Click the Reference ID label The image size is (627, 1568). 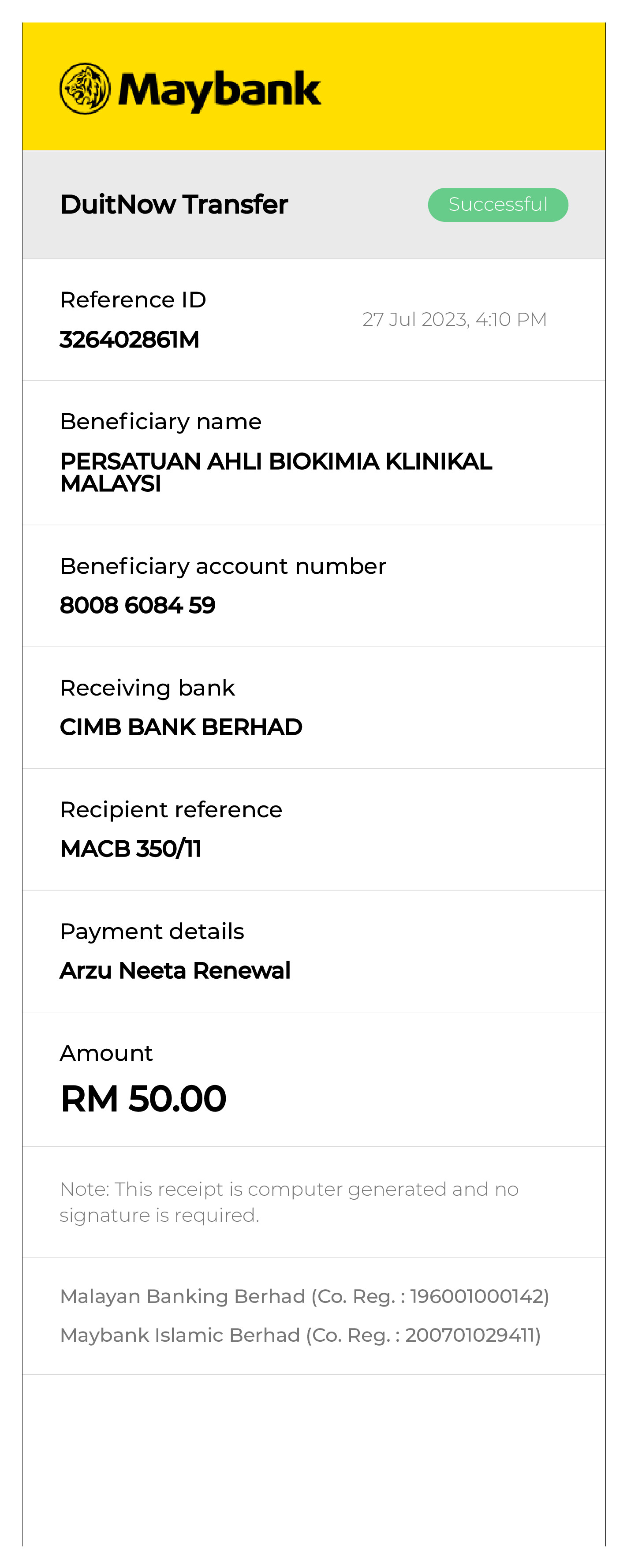[x=133, y=299]
